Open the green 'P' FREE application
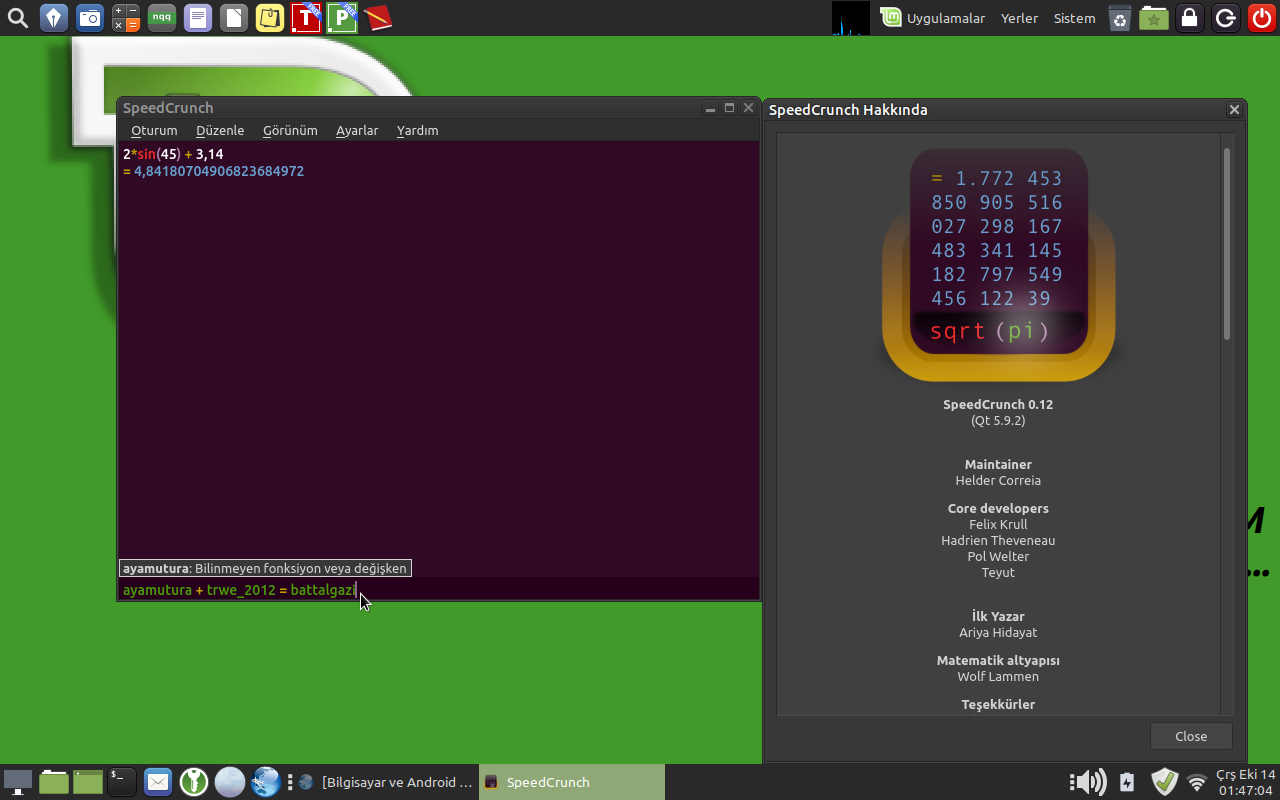The width and height of the screenshot is (1280, 800). 342,18
